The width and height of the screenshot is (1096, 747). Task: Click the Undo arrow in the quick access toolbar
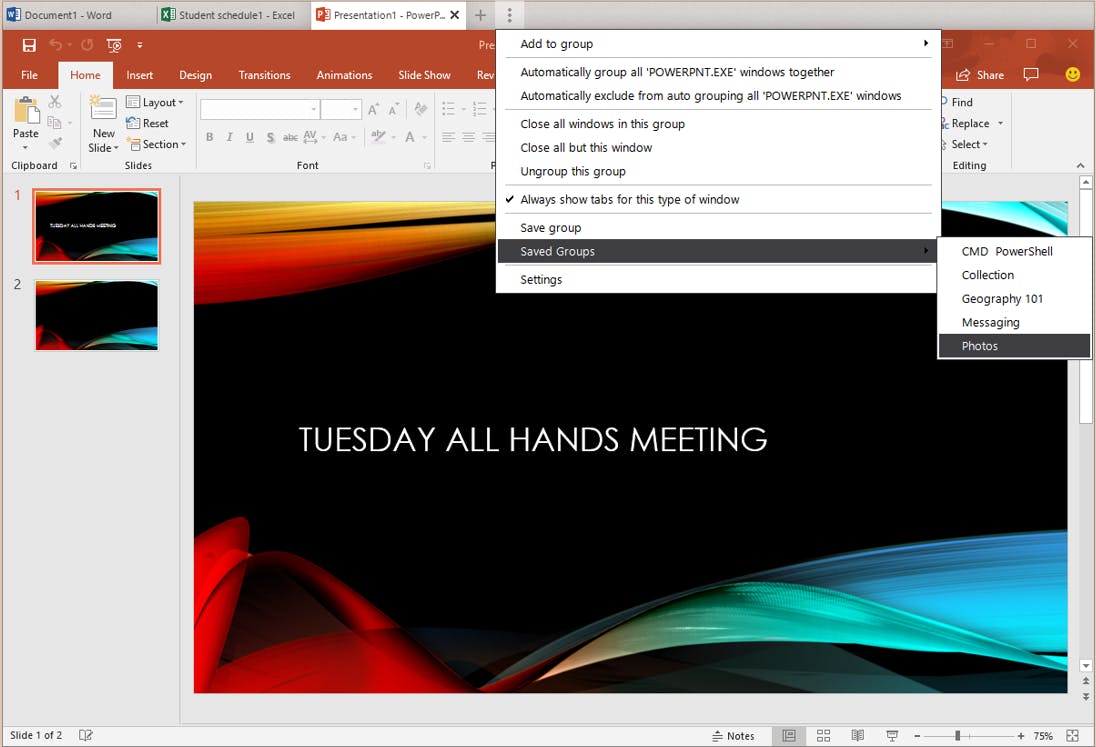coord(55,45)
